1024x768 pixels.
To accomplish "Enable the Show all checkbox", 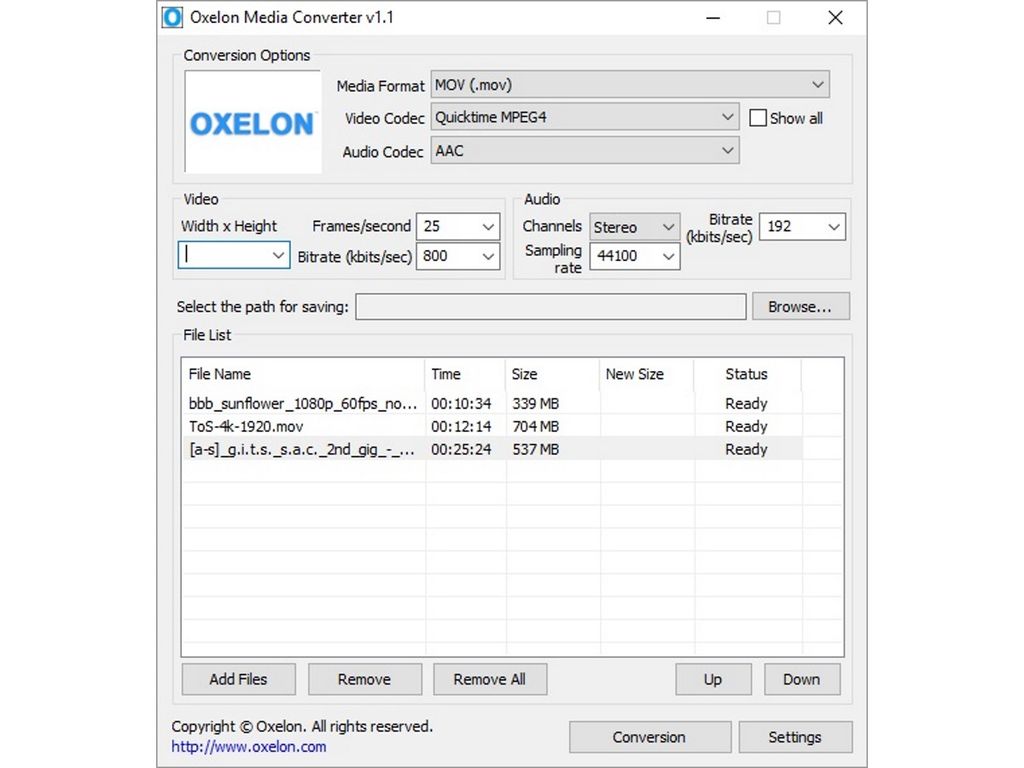I will pos(758,117).
